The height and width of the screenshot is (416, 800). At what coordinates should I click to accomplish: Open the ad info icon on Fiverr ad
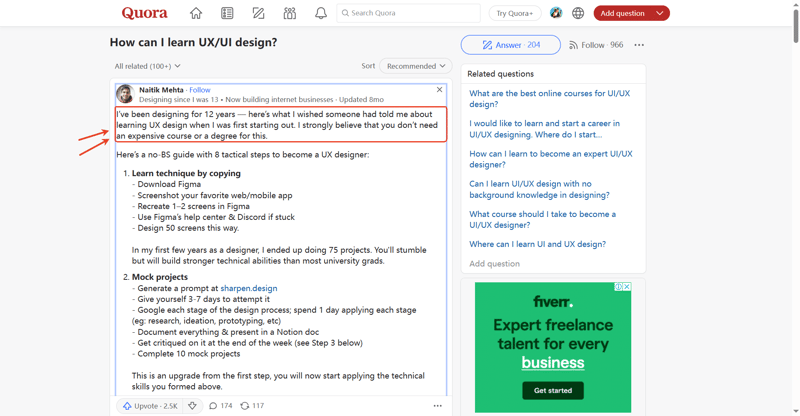[x=618, y=286]
